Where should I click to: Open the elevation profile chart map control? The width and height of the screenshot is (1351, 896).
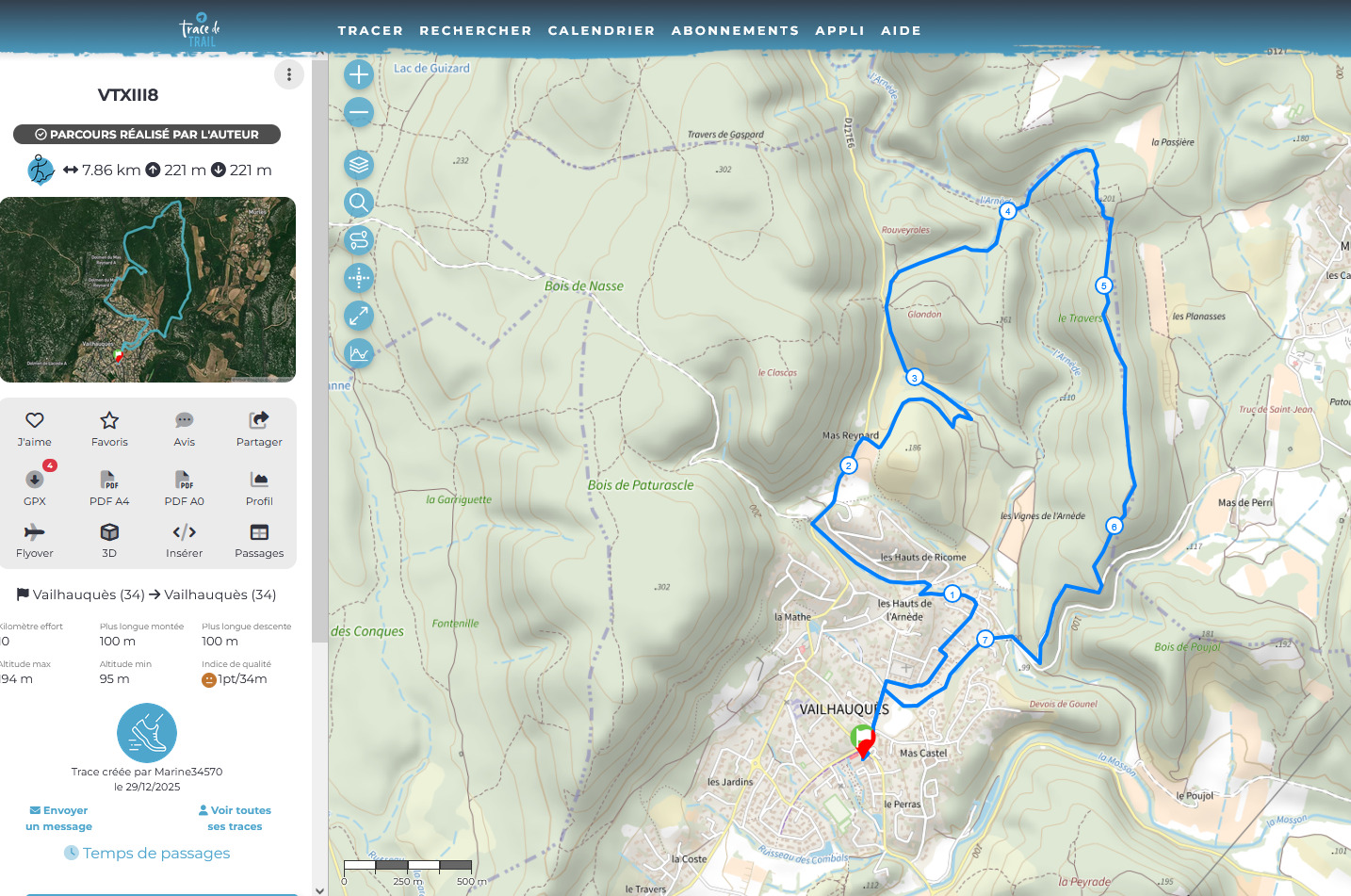pyautogui.click(x=358, y=353)
